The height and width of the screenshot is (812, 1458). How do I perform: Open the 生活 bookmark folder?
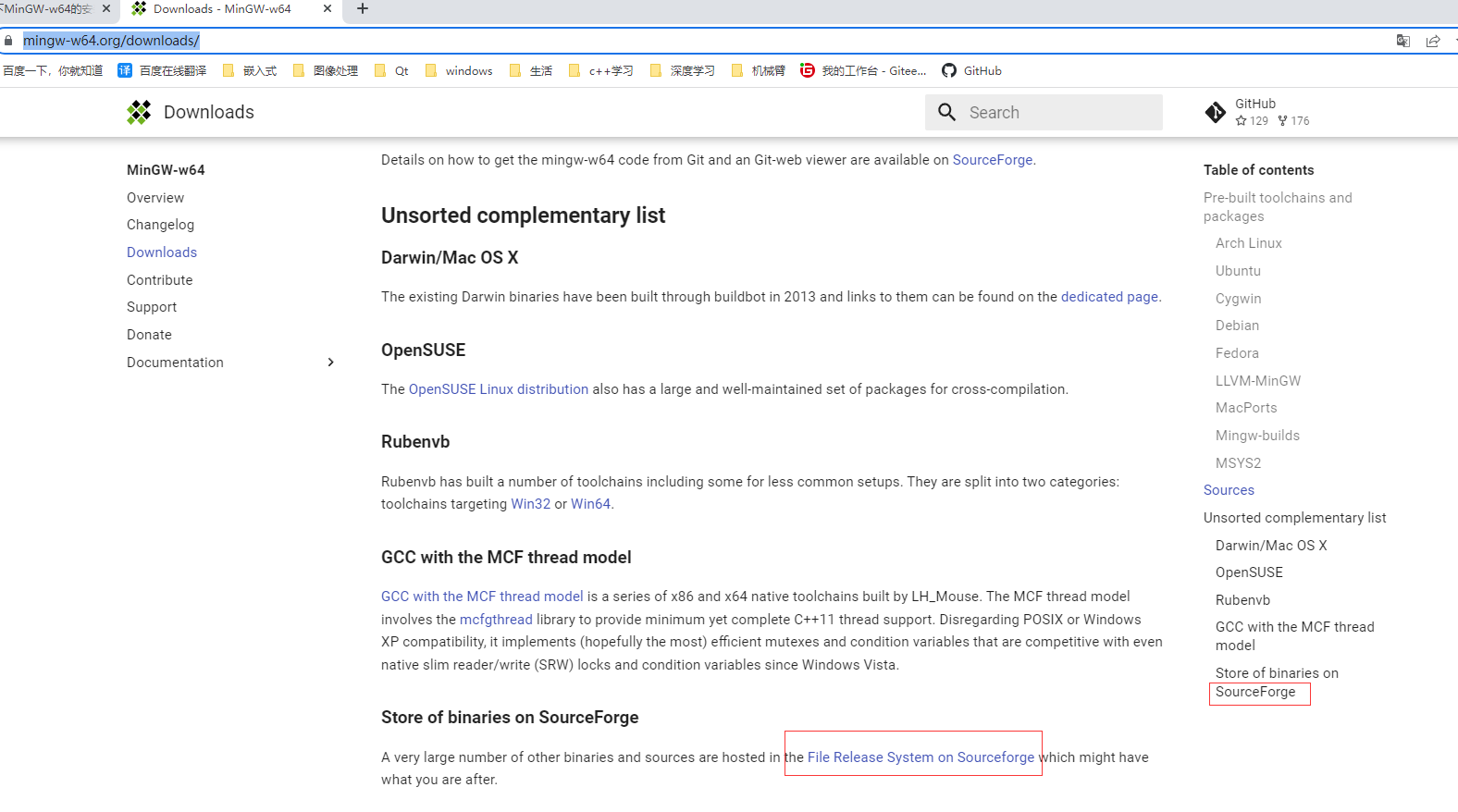tap(531, 70)
